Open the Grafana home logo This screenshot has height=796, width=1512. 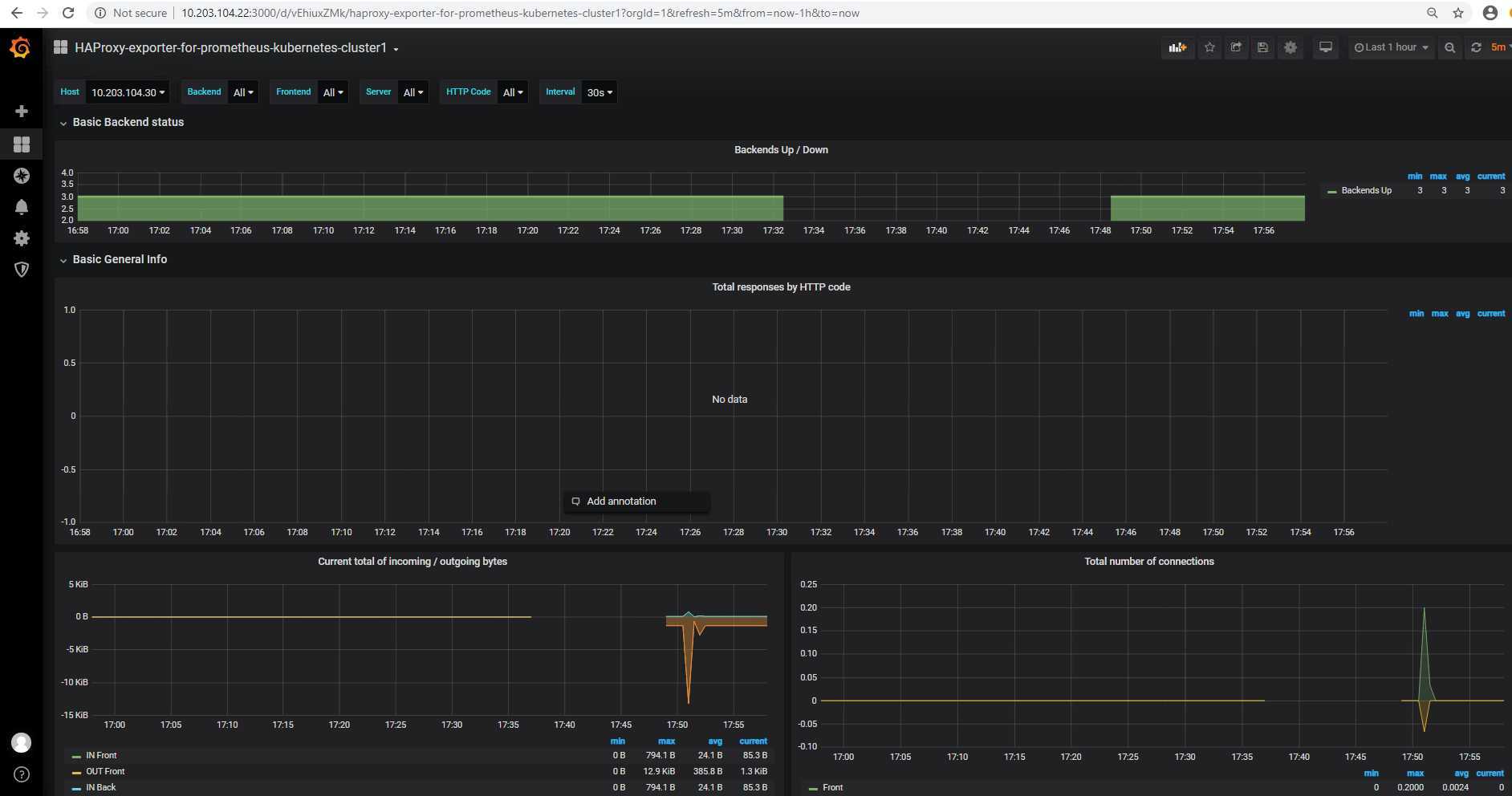coord(21,48)
